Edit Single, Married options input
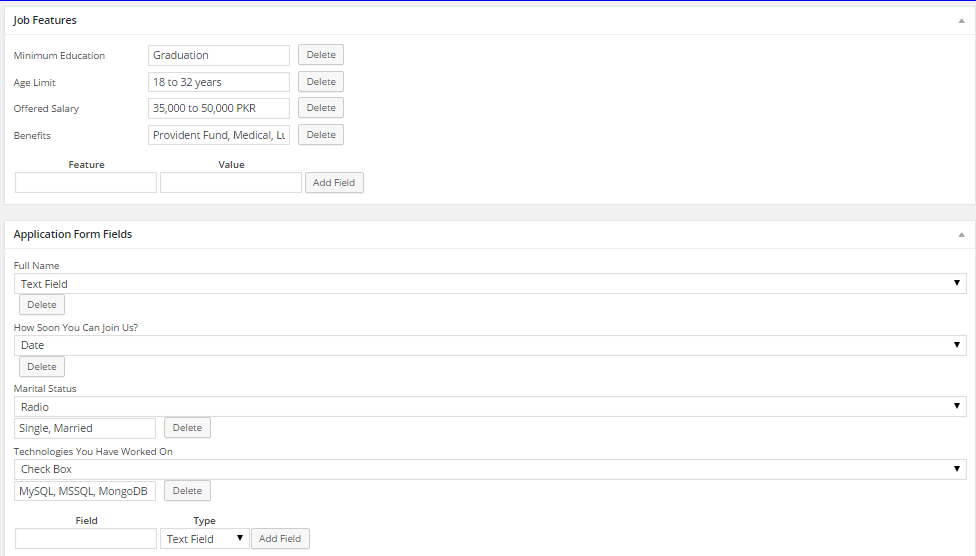976x556 pixels. 85,428
